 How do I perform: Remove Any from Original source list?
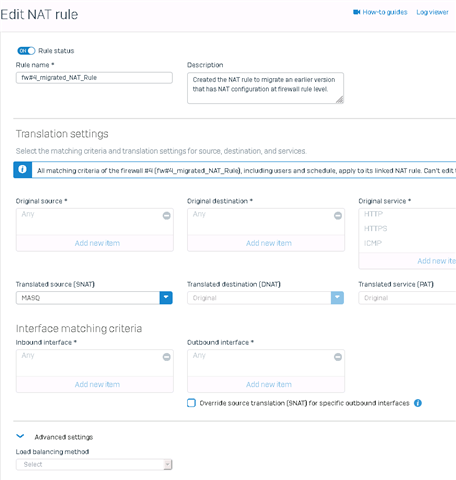[166, 216]
